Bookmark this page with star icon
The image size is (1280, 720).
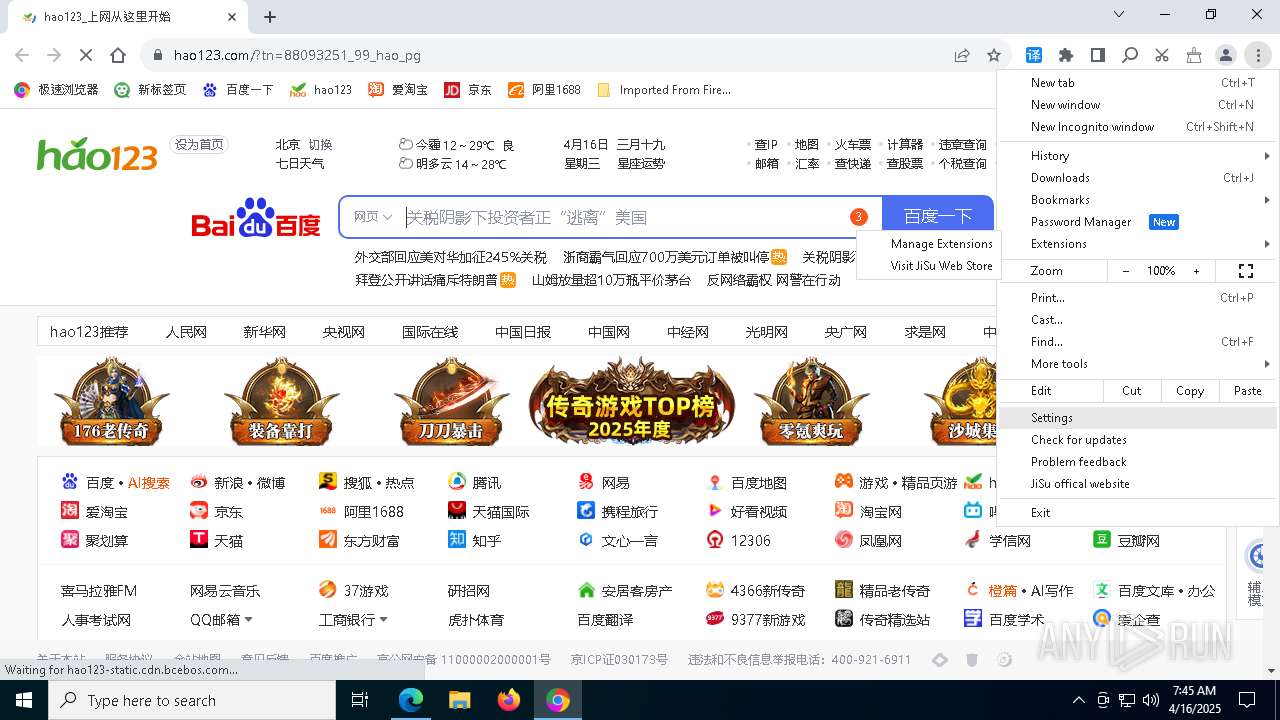[994, 55]
